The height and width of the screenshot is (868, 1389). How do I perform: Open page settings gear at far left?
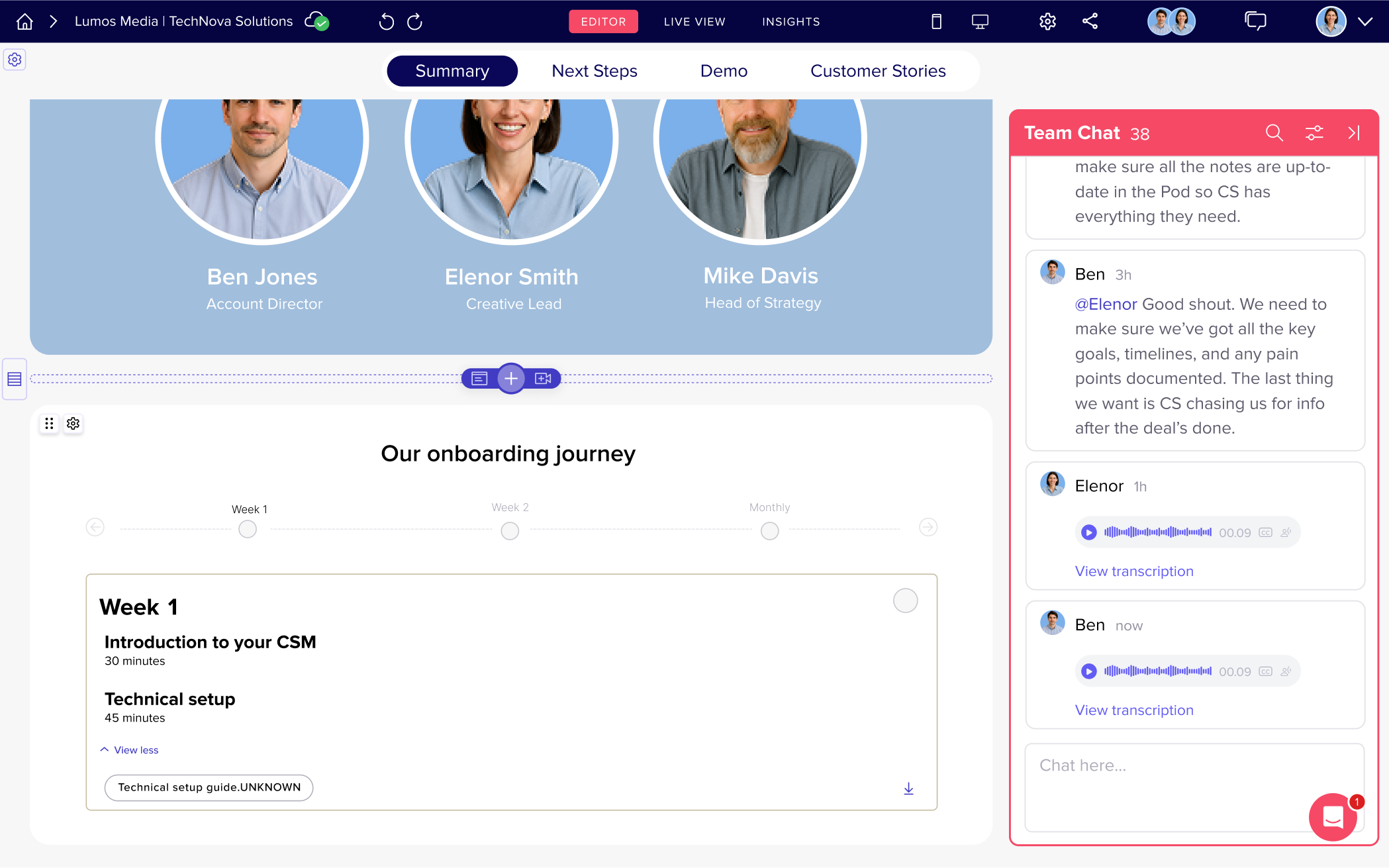pos(15,60)
